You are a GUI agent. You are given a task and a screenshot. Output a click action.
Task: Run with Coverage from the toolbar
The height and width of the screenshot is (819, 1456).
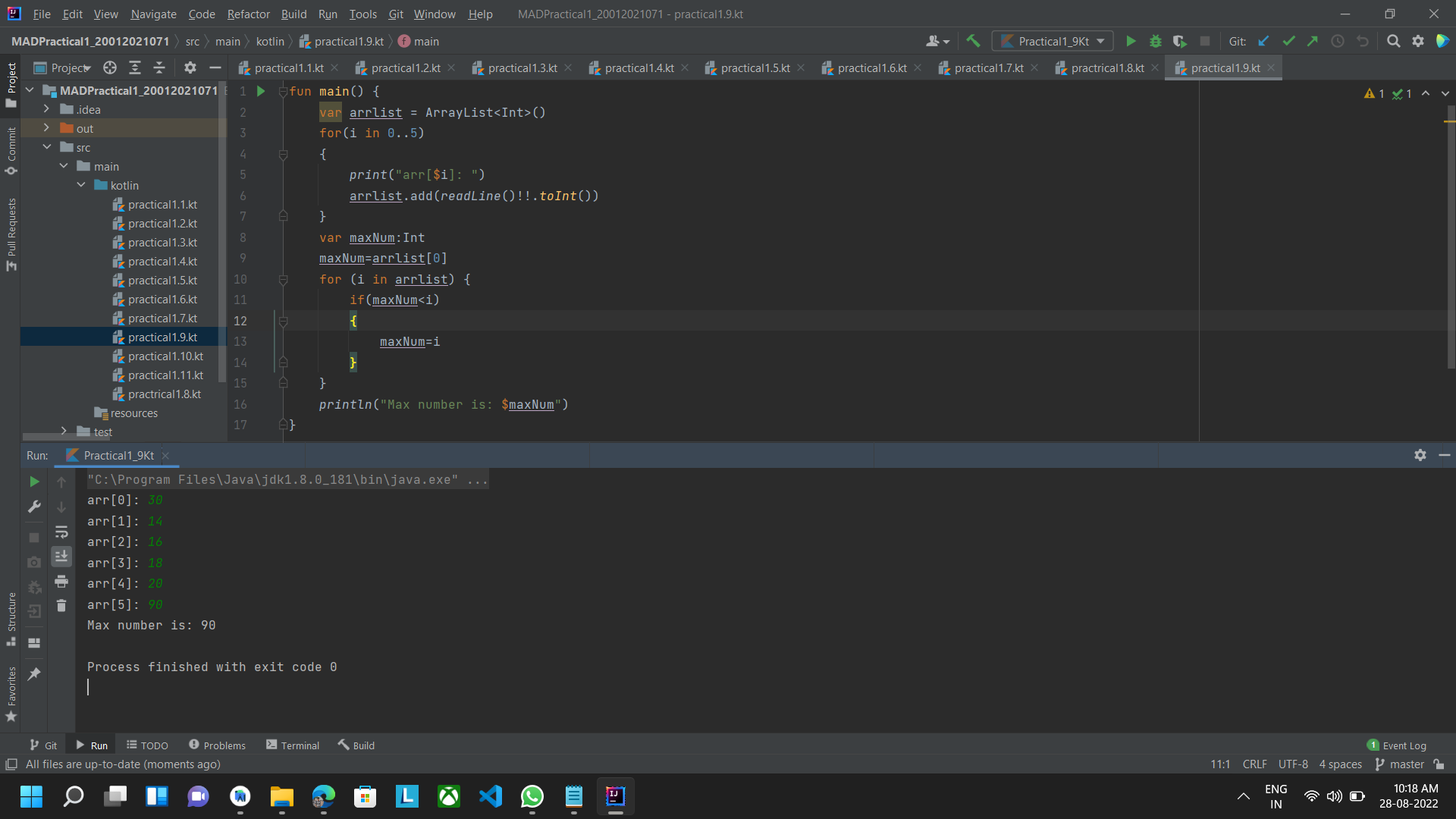(x=1180, y=41)
